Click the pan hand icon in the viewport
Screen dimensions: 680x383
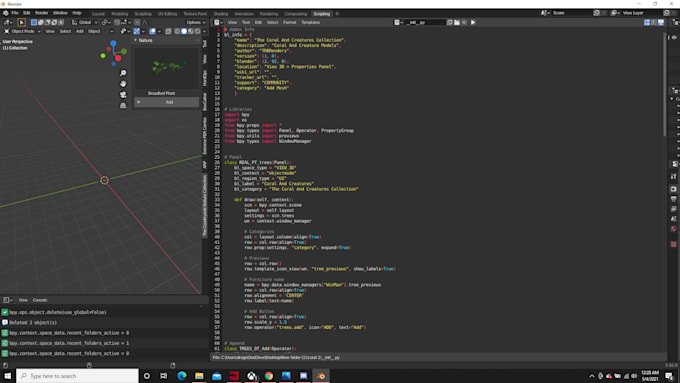coord(123,84)
